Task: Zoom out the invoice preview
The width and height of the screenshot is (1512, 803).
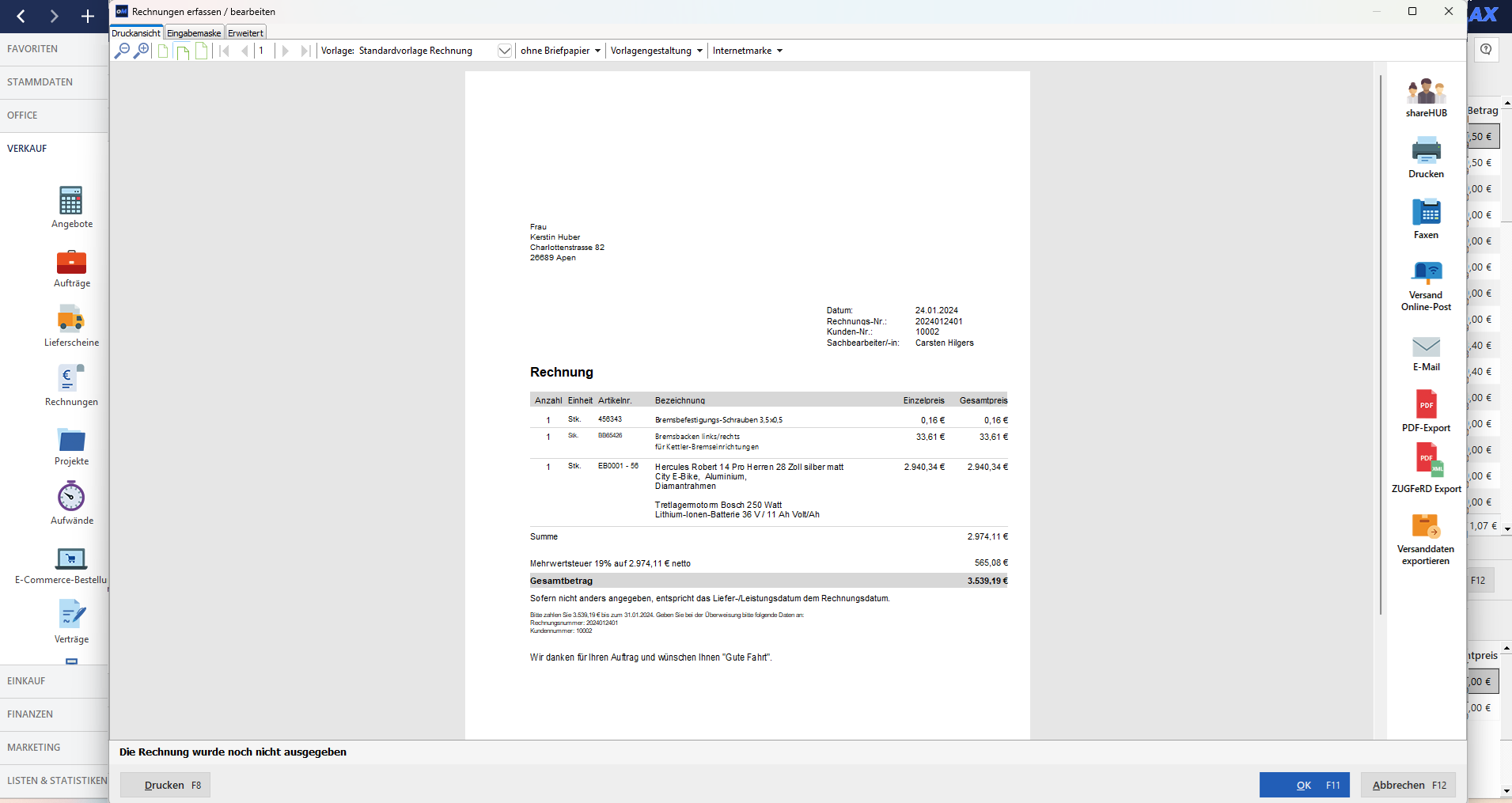Action: point(122,51)
